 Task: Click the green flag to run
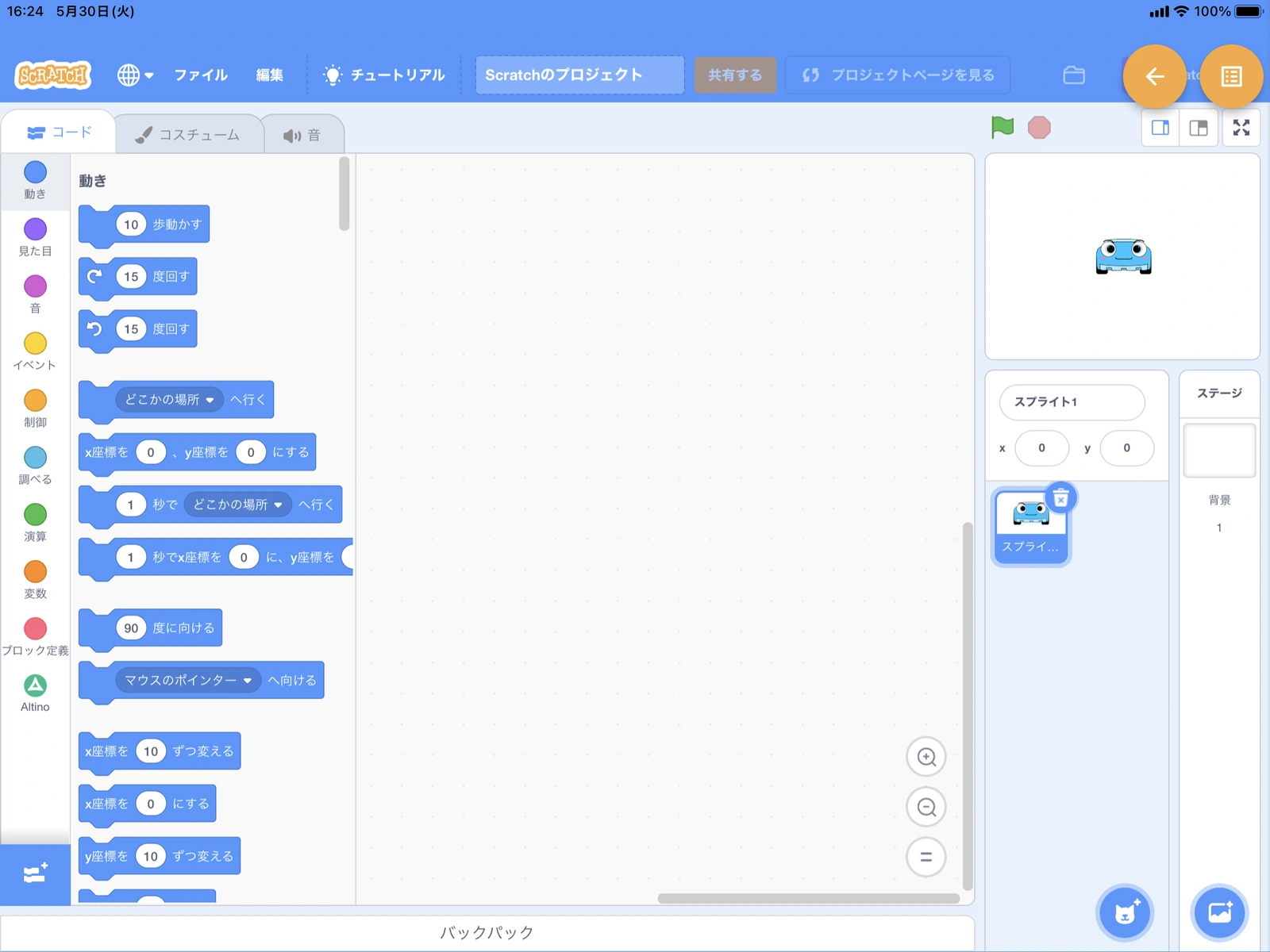pyautogui.click(x=1003, y=127)
